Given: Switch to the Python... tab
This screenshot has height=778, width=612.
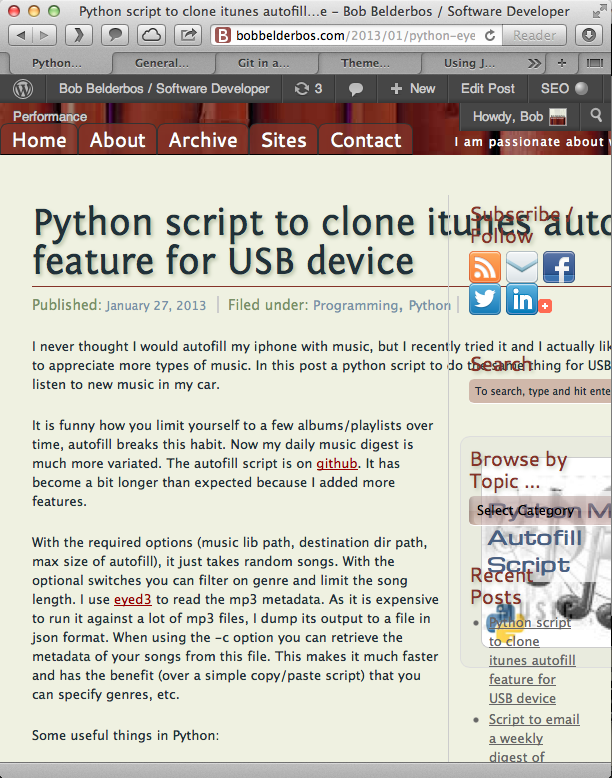Looking at the screenshot, I should tap(57, 63).
